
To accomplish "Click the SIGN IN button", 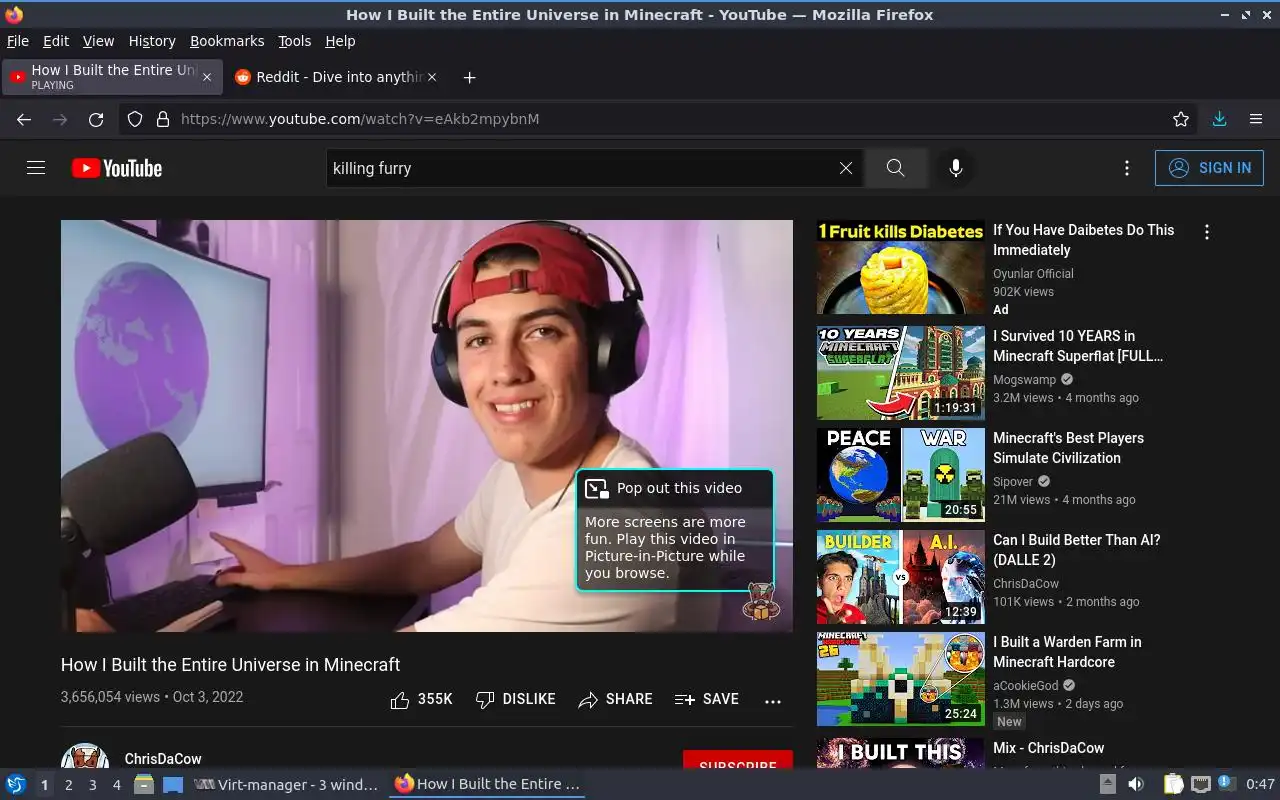I will (1209, 168).
